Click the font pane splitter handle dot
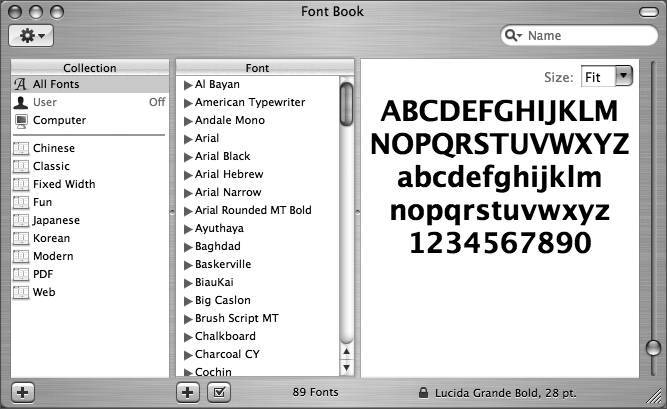Image resolution: width=667 pixels, height=409 pixels. tap(357, 212)
